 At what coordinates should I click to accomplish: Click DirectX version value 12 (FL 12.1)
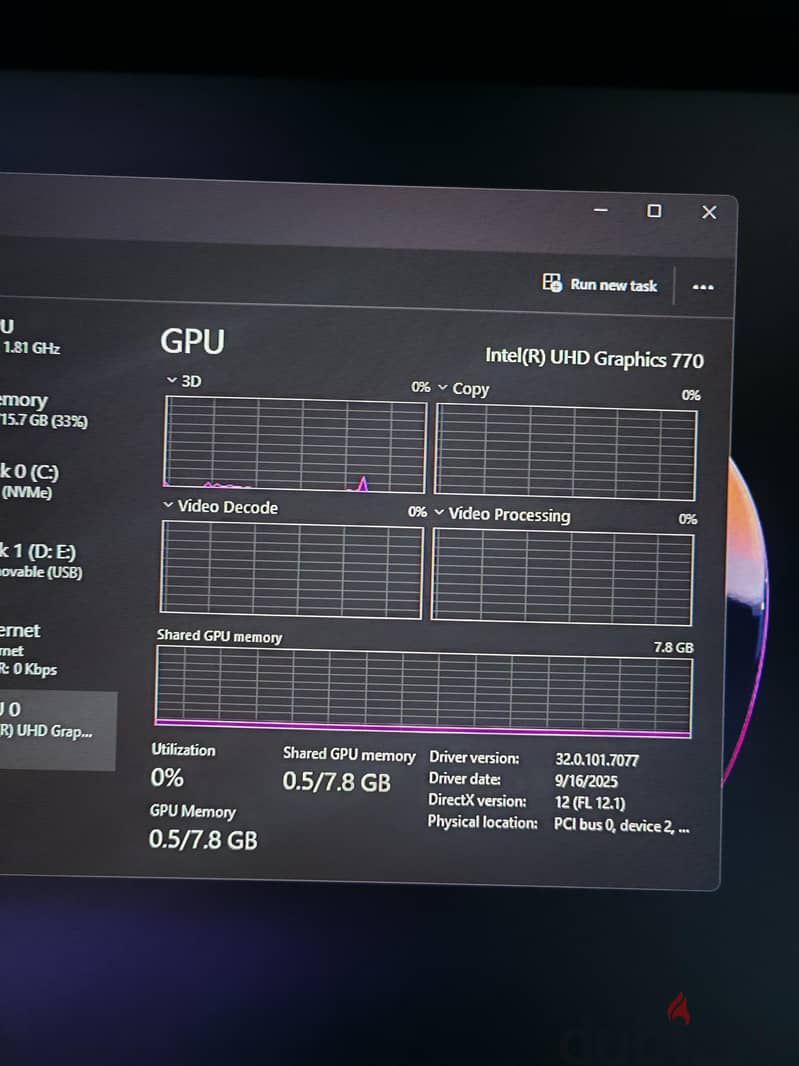[589, 803]
